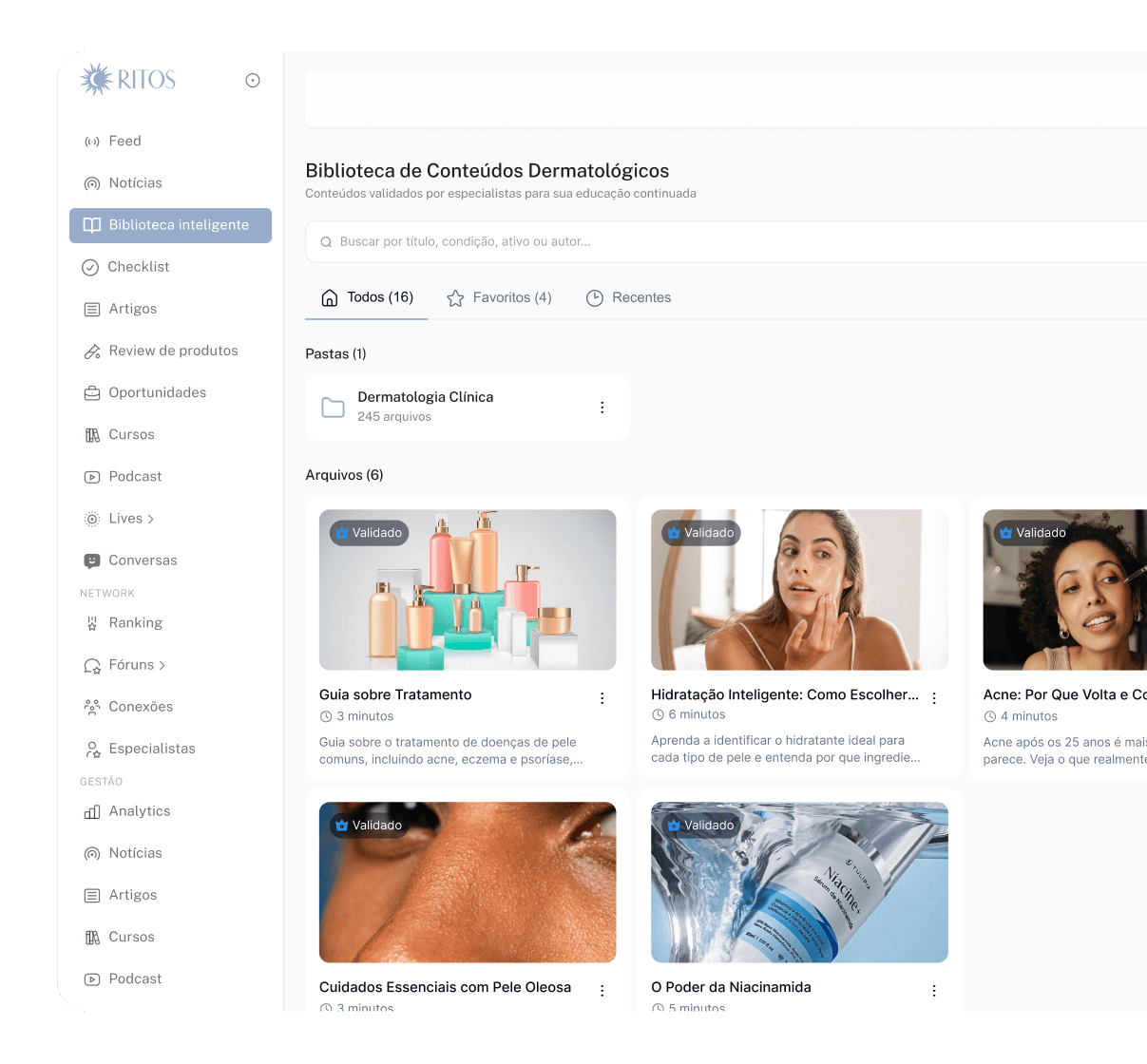
Task: Switch to the Recentes tab
Action: click(x=628, y=298)
